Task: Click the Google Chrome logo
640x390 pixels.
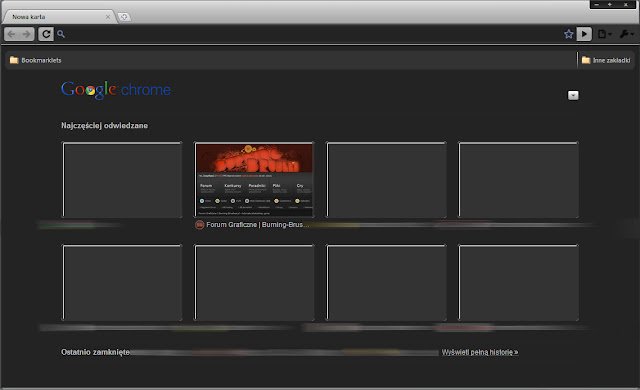Action: (x=116, y=90)
